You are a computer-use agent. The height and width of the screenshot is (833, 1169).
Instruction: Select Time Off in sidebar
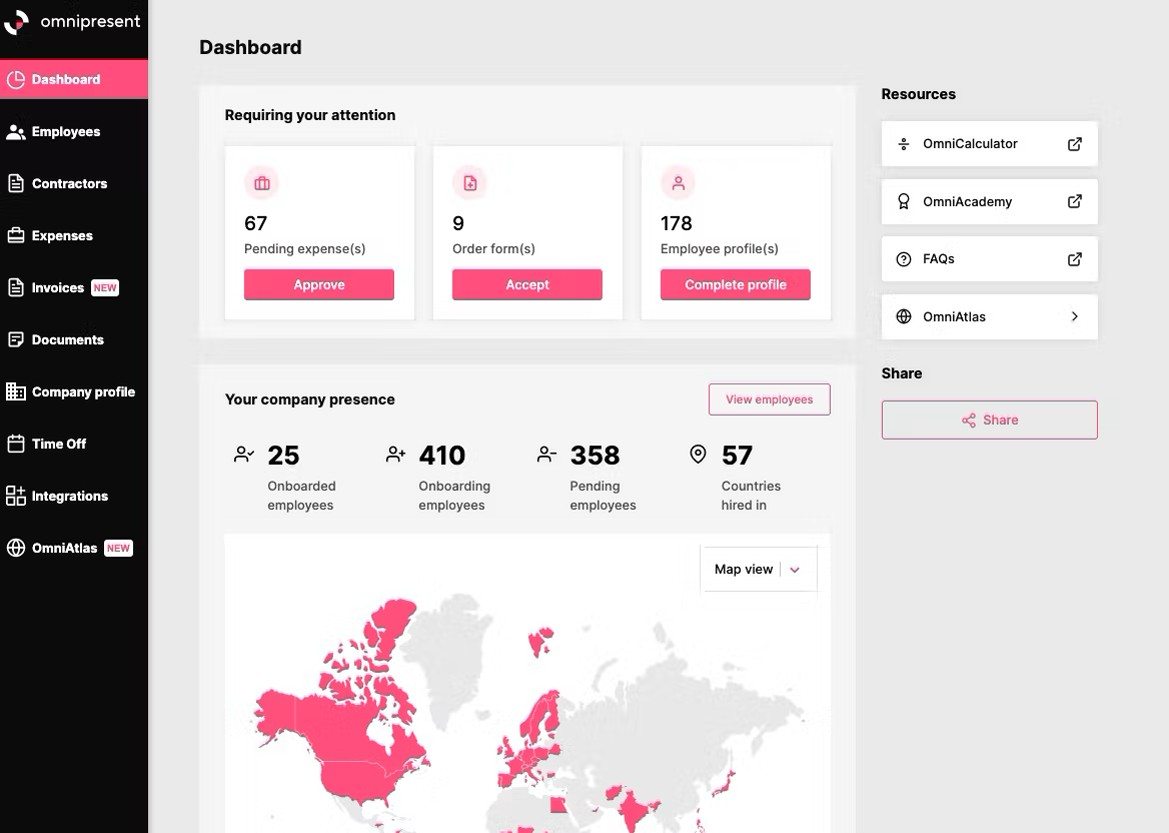(59, 444)
